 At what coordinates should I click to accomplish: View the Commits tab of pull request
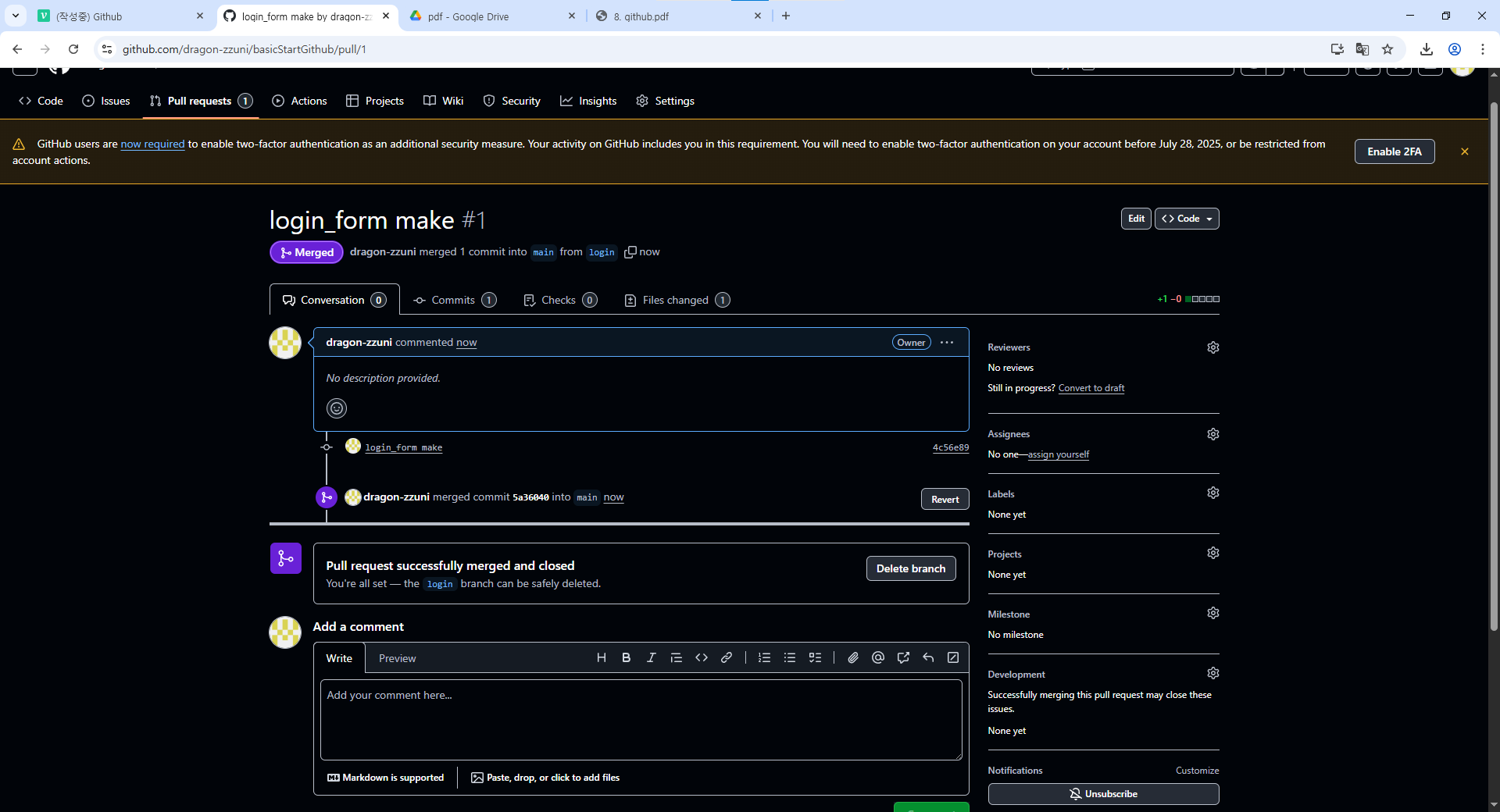point(455,300)
